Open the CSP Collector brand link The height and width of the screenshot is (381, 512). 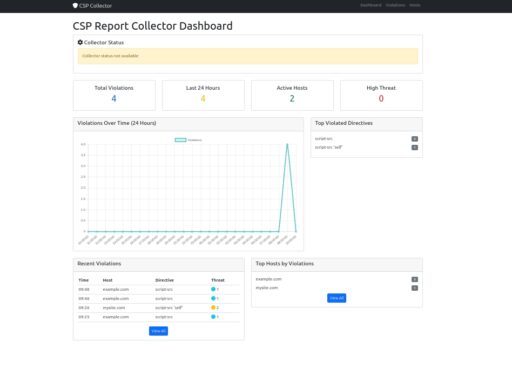[92, 5]
